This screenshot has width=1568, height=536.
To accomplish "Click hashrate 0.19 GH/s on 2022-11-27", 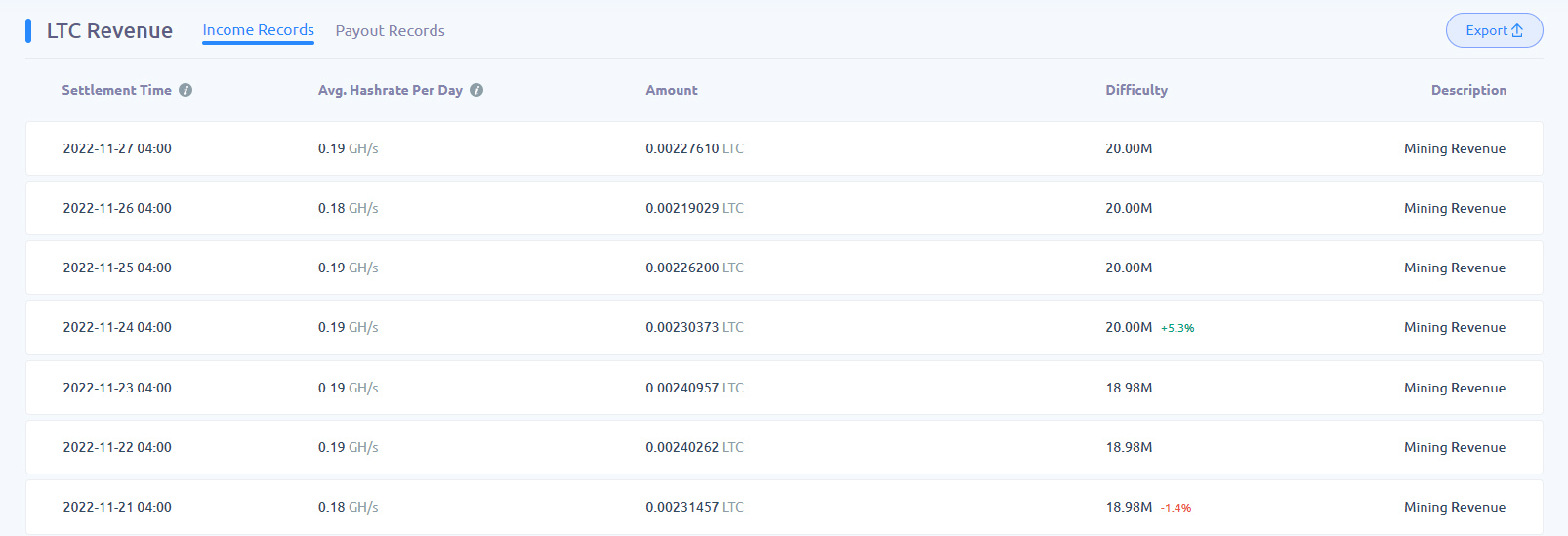I will coord(348,148).
